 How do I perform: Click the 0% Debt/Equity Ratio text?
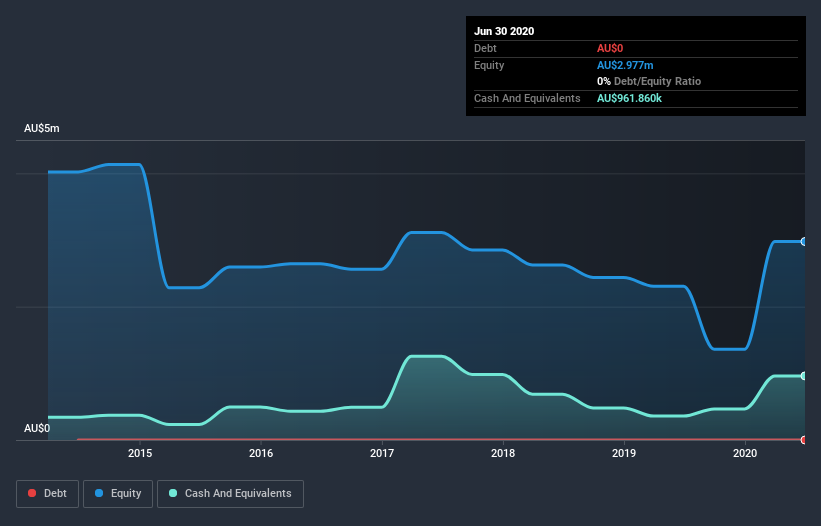(649, 81)
